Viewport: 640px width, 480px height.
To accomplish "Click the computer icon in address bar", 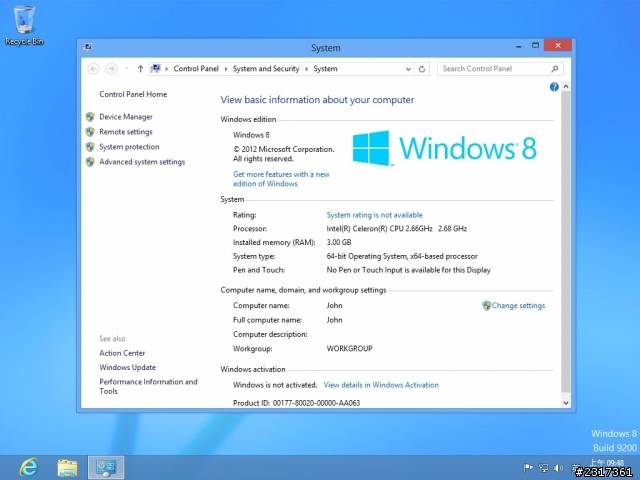I will pos(156,68).
